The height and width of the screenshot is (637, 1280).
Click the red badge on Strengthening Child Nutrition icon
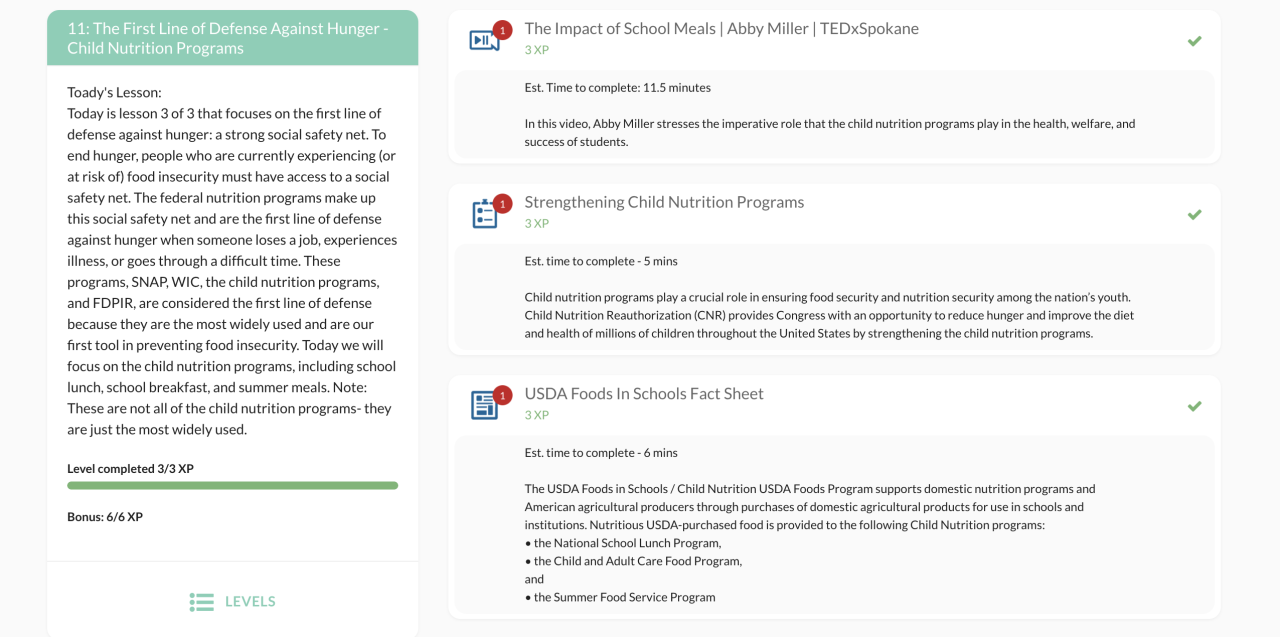[502, 204]
